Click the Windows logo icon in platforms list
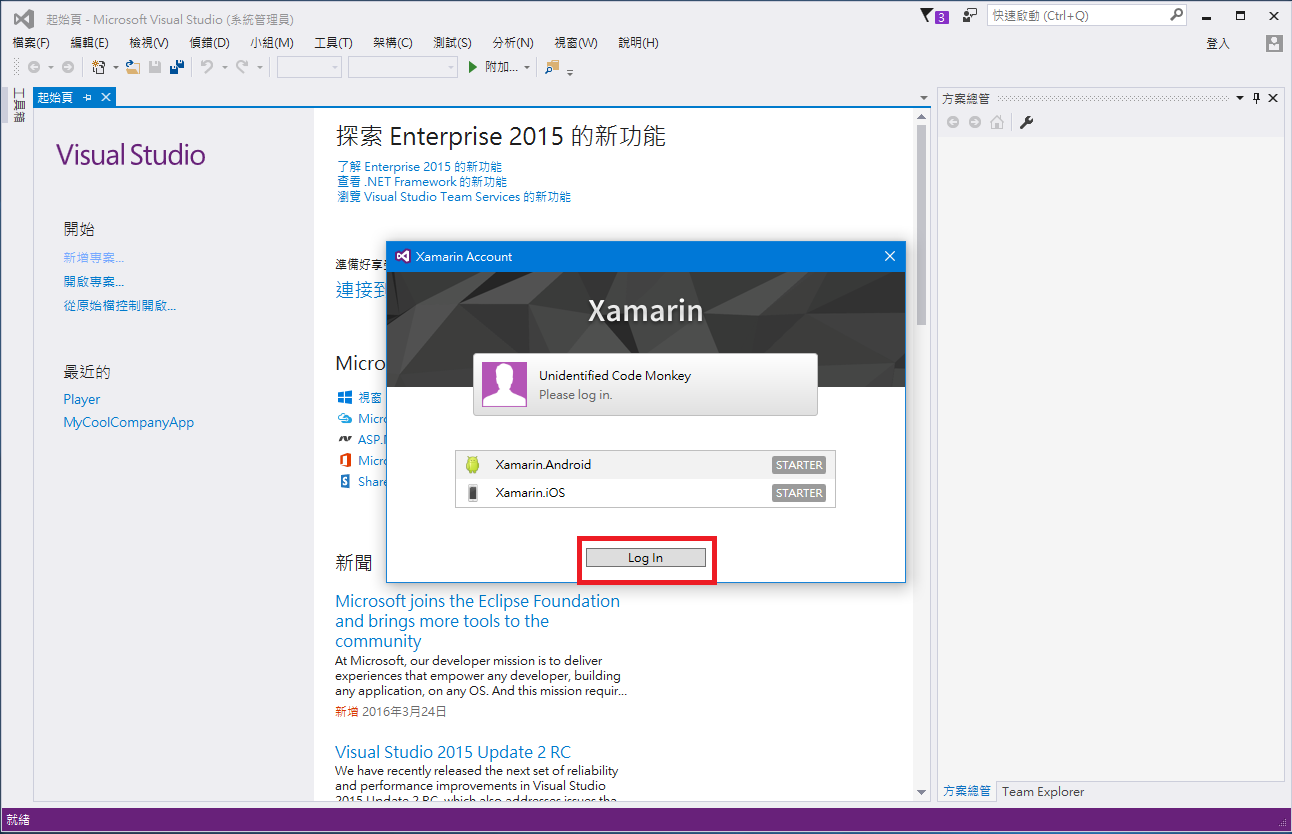 pyautogui.click(x=345, y=397)
